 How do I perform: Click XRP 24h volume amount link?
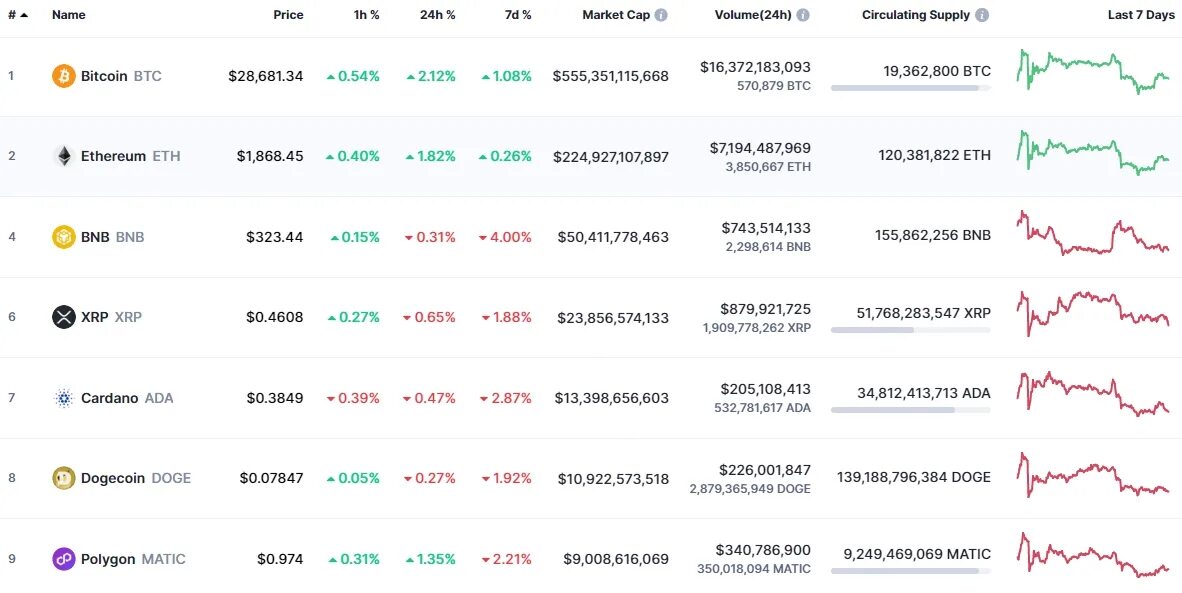(765, 309)
